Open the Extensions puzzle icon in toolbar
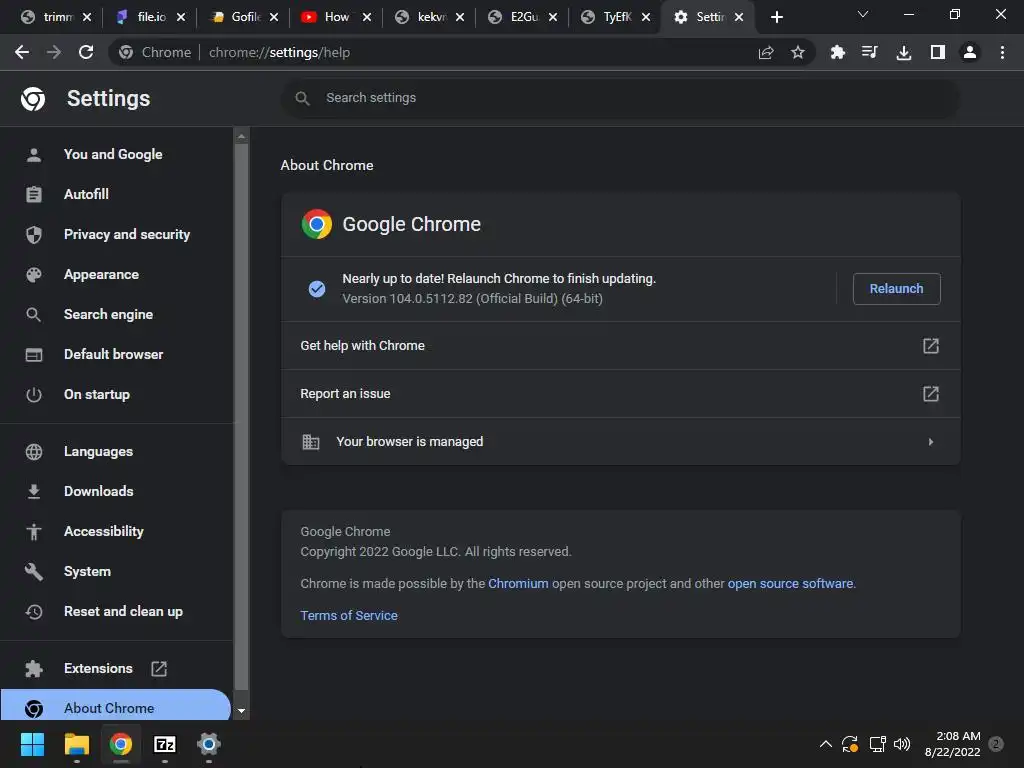 coord(837,52)
